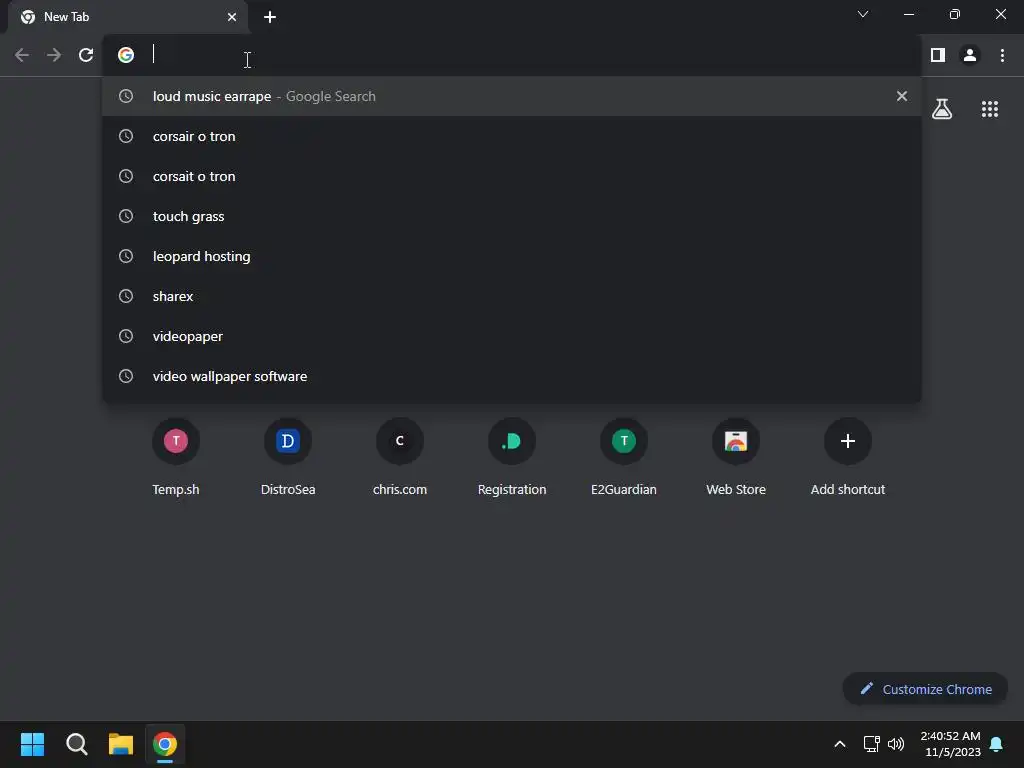Open the Temp.sh shortcut

(176, 457)
